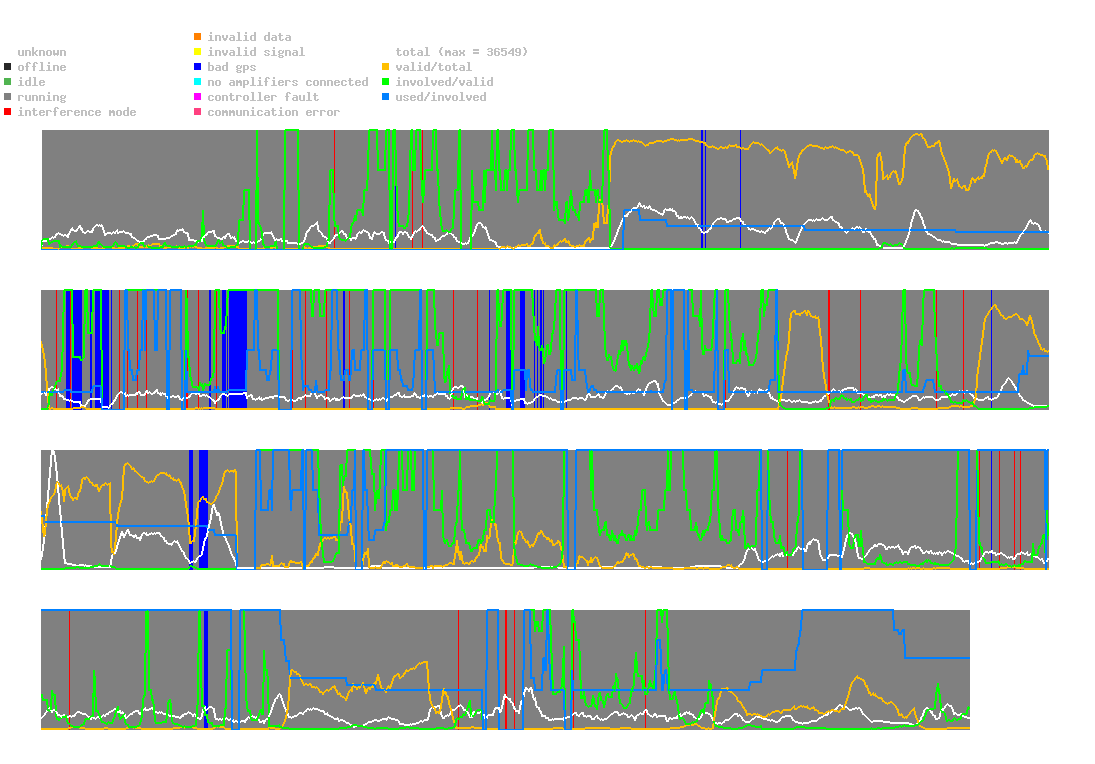Click the blue bad-gps stripe in fourth chart
The height and width of the screenshot is (764, 1095).
(x=206, y=669)
